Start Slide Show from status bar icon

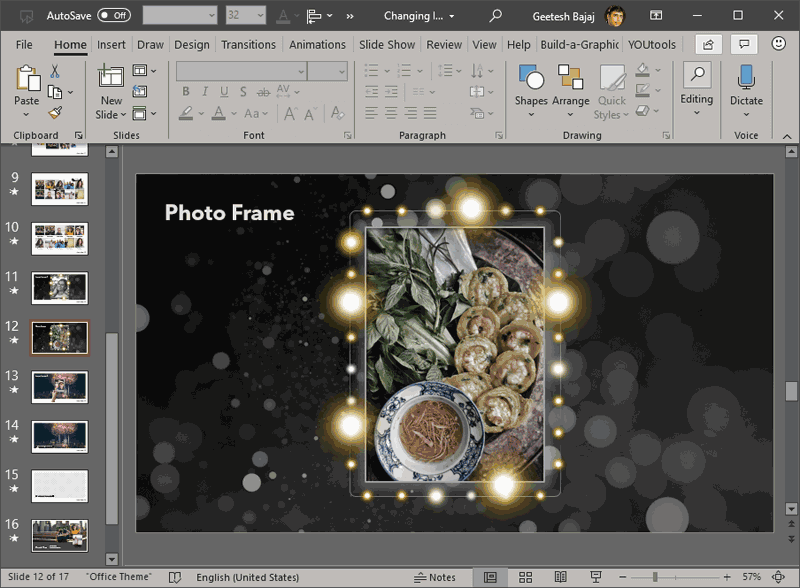[597, 577]
